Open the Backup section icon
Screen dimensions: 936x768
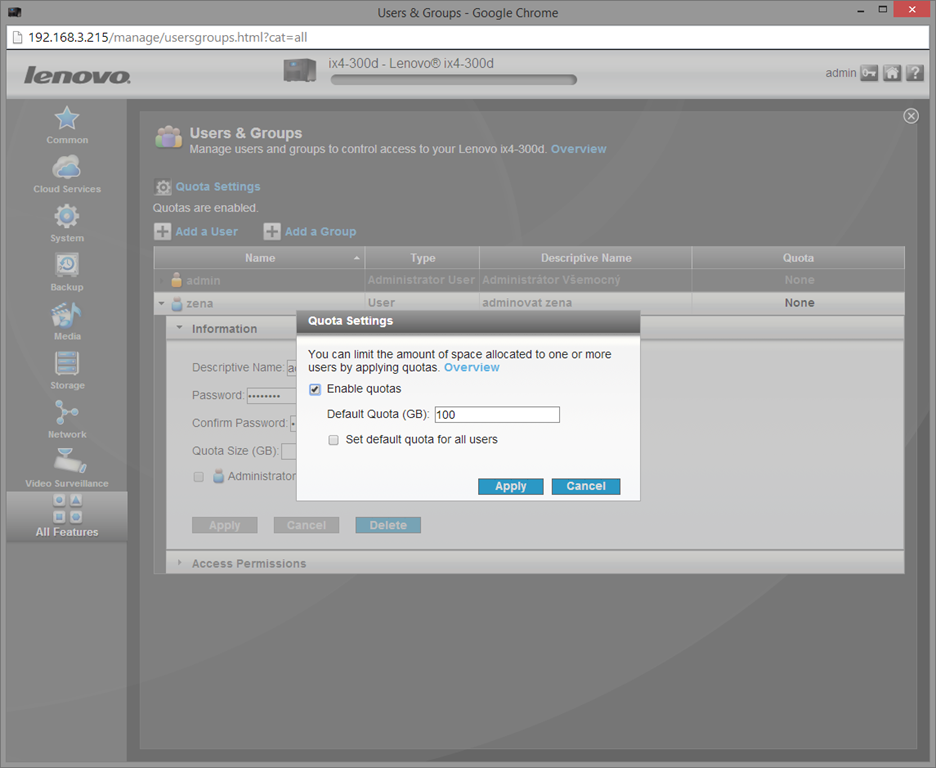pos(67,266)
